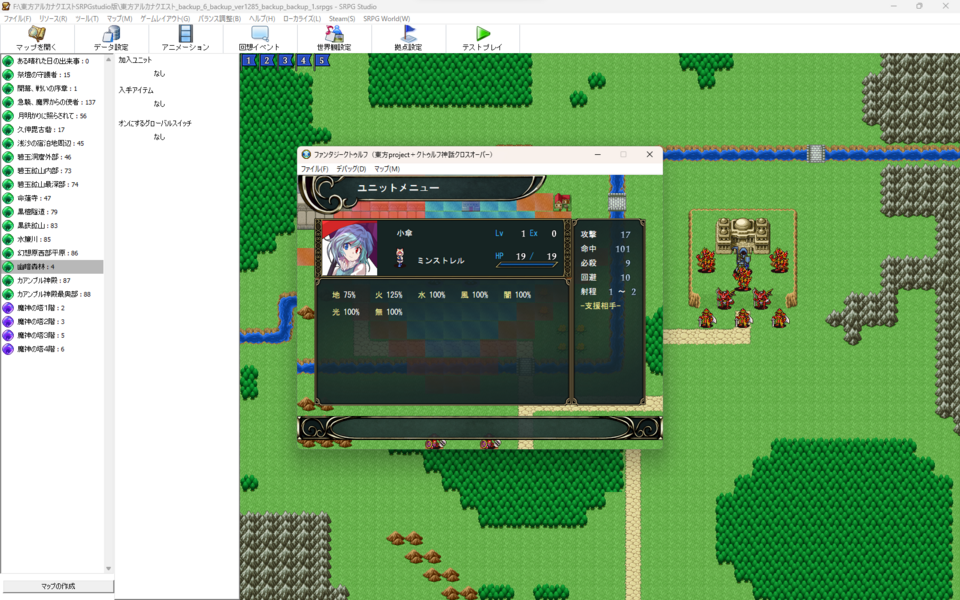Open the SRPG World(W) menu

click(386, 18)
